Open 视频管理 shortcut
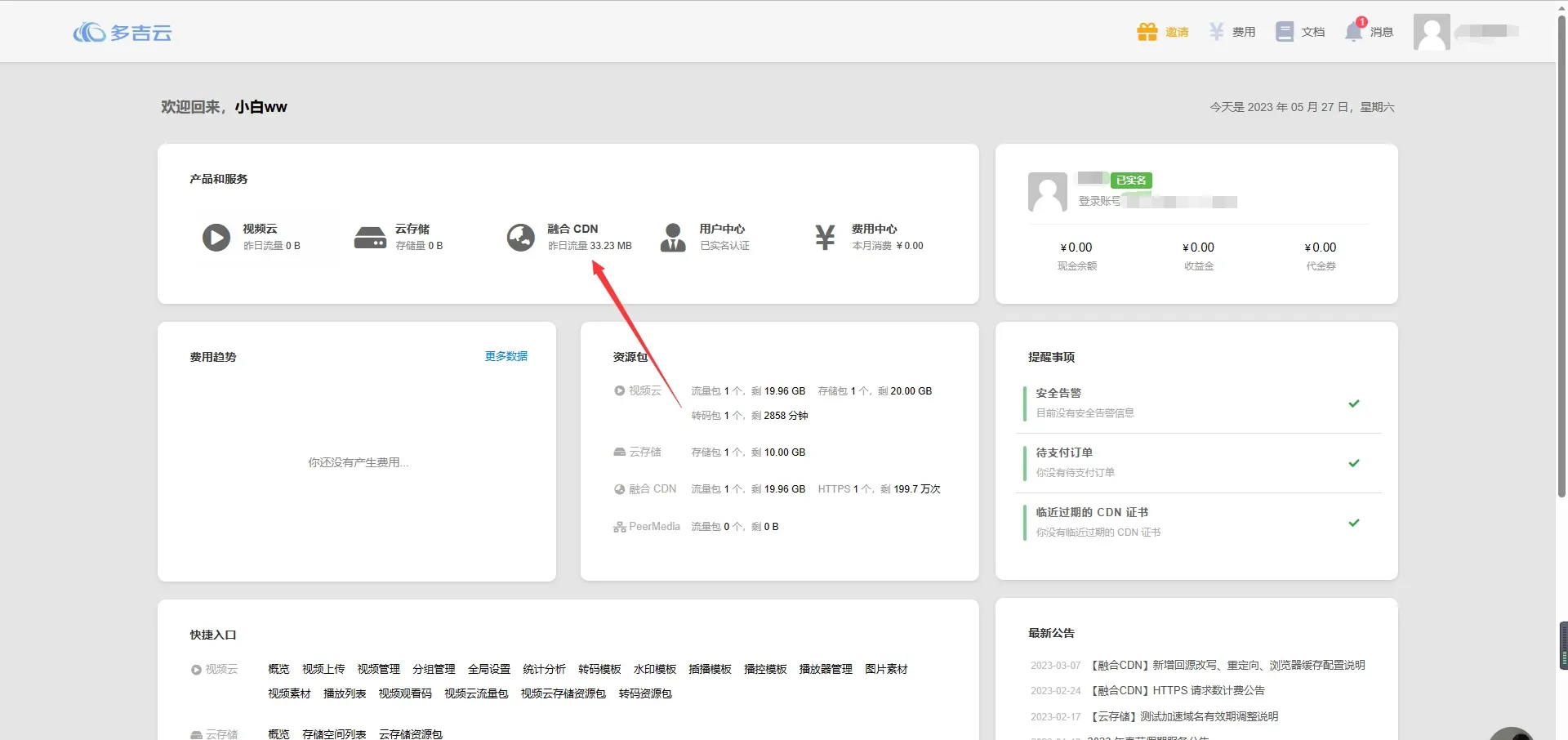 coord(379,669)
